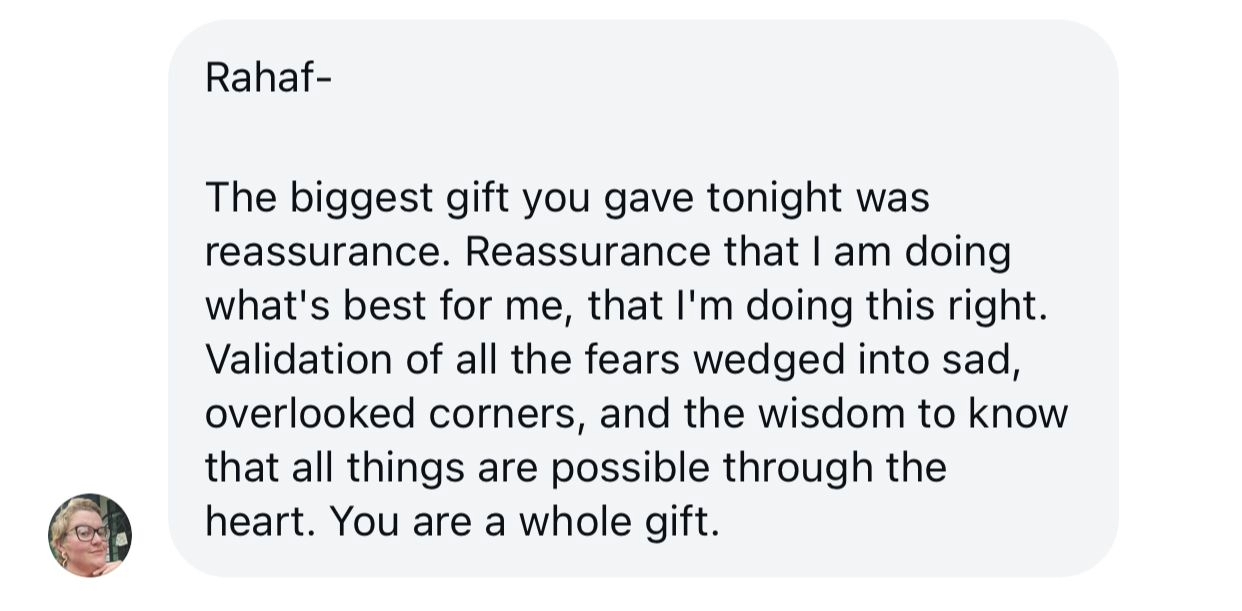This screenshot has width=1242, height=611.
Task: Click the words "wedged into sad"
Action: 857,360
